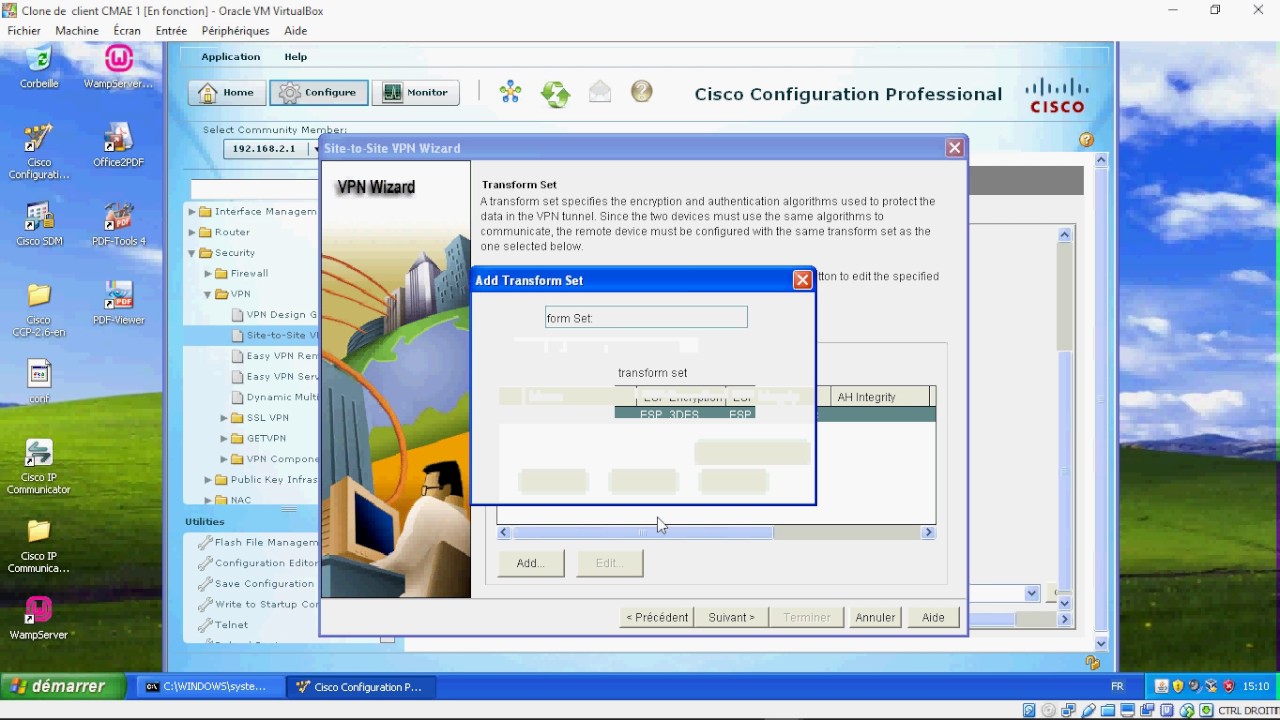Expand the NAC folder

[x=209, y=500]
